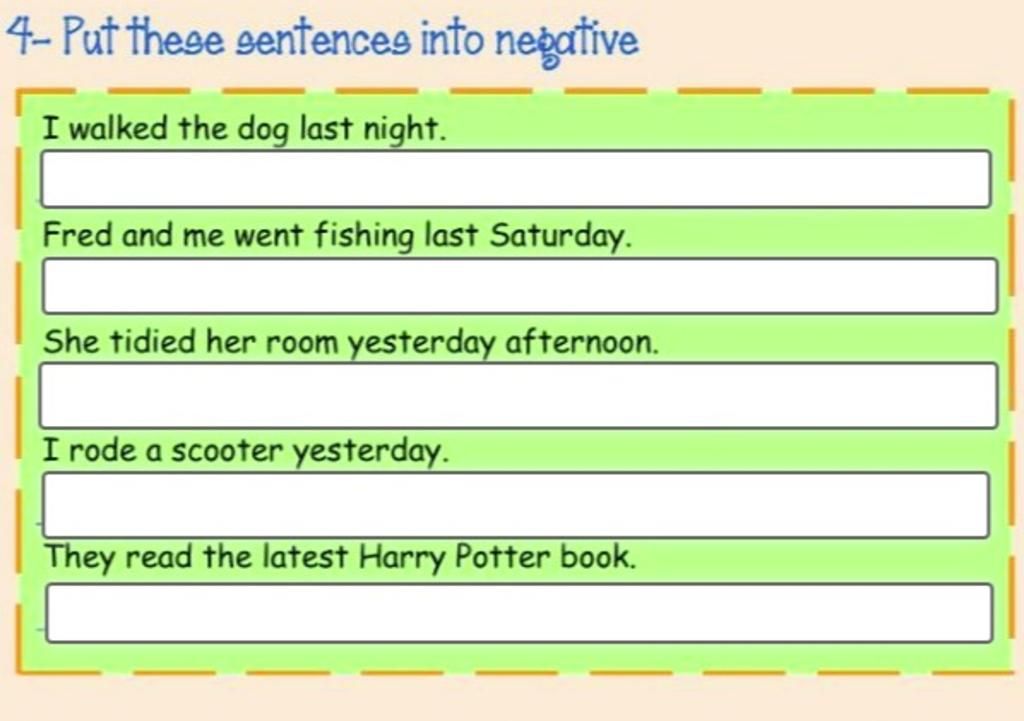Select the word "fishing" in second sentence
1024x721 pixels.
(x=364, y=236)
